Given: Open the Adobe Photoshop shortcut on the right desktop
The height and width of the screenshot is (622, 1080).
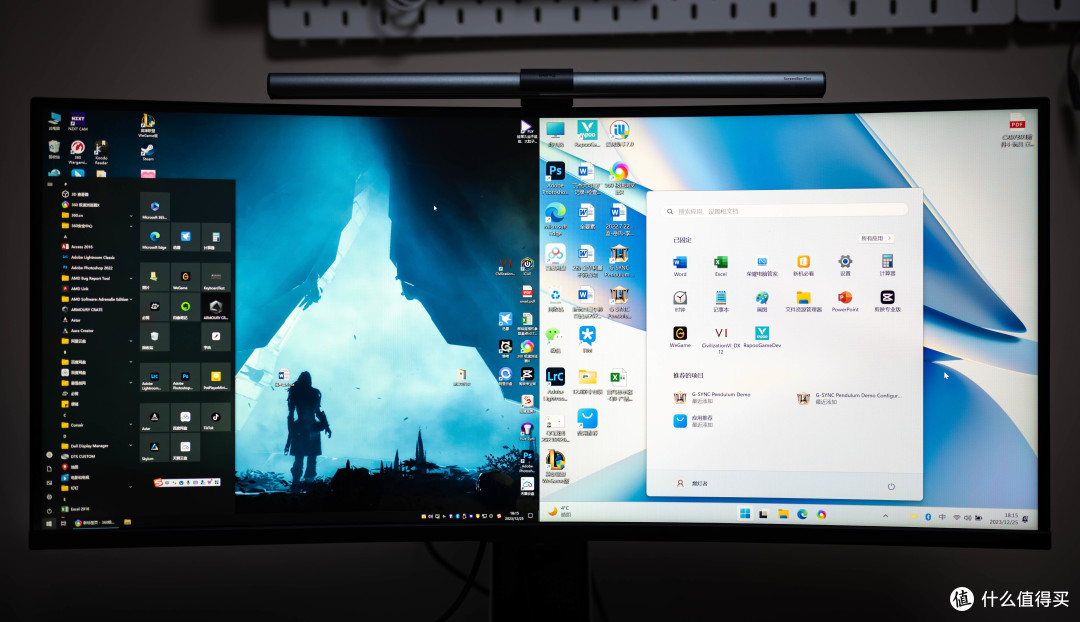Looking at the screenshot, I should tap(555, 178).
